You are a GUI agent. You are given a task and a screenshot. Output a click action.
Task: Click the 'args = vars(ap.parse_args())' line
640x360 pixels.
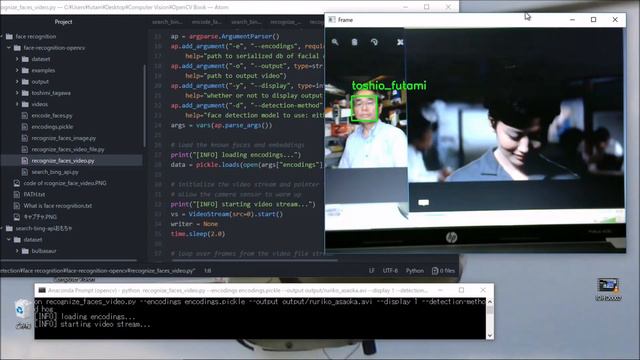(221, 125)
